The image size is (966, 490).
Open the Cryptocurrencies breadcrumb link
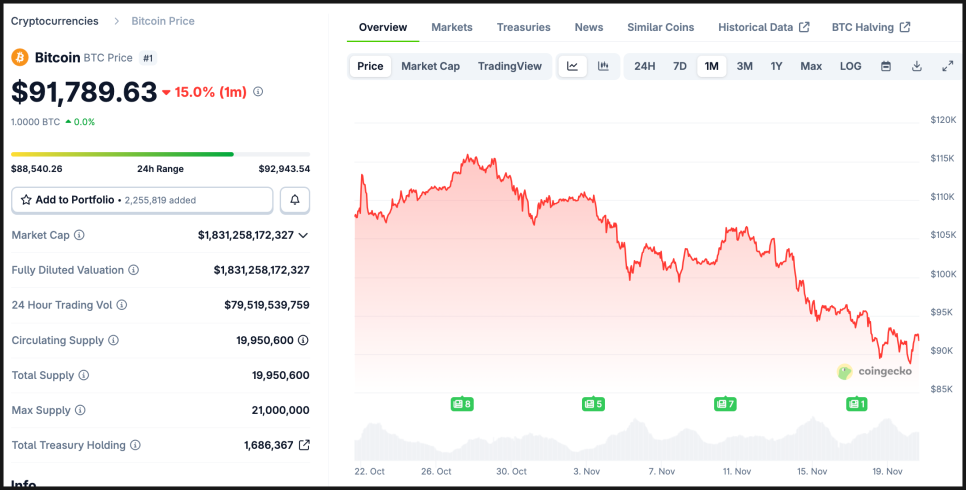coord(55,21)
